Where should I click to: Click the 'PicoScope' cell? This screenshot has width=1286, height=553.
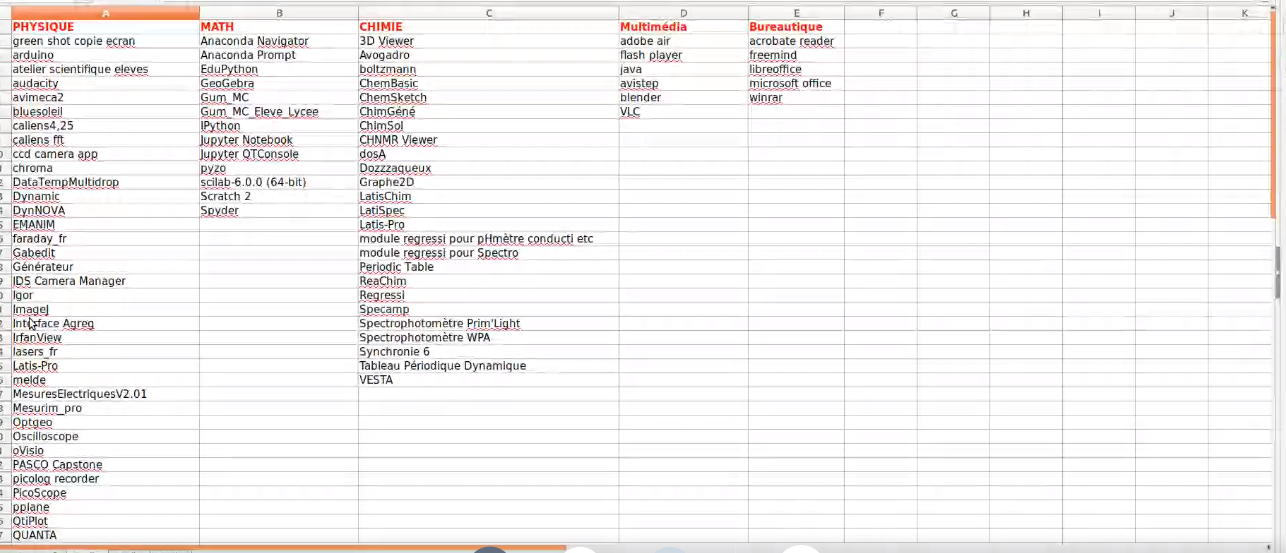tap(105, 493)
